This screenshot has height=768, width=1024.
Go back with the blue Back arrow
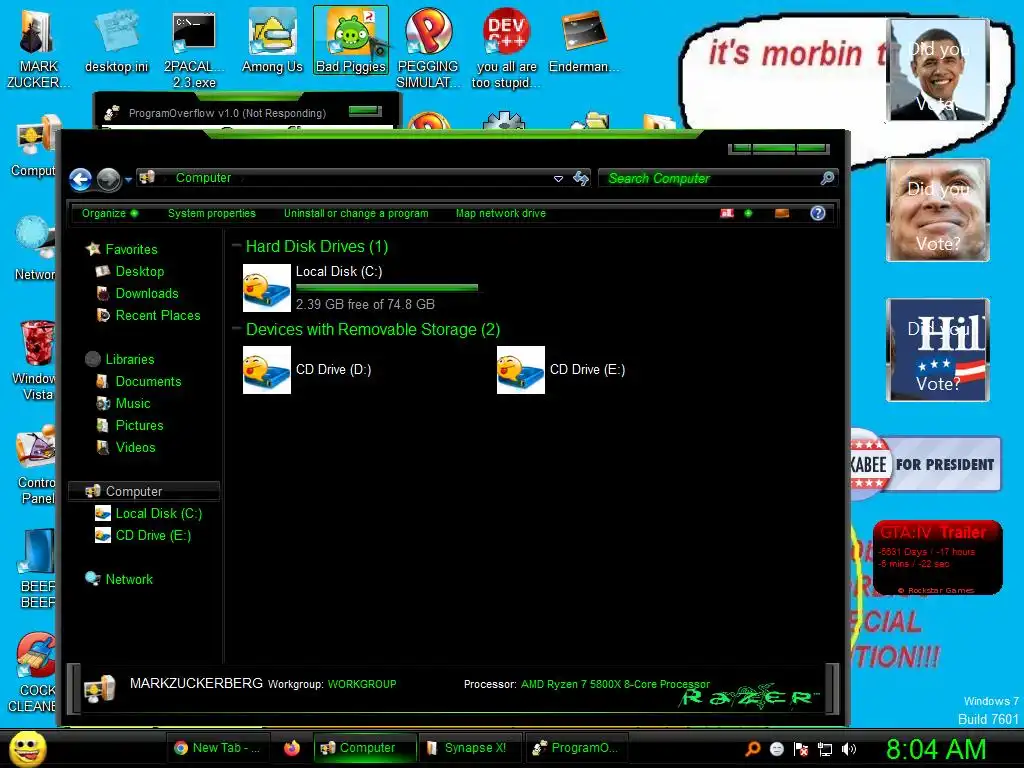pyautogui.click(x=81, y=179)
